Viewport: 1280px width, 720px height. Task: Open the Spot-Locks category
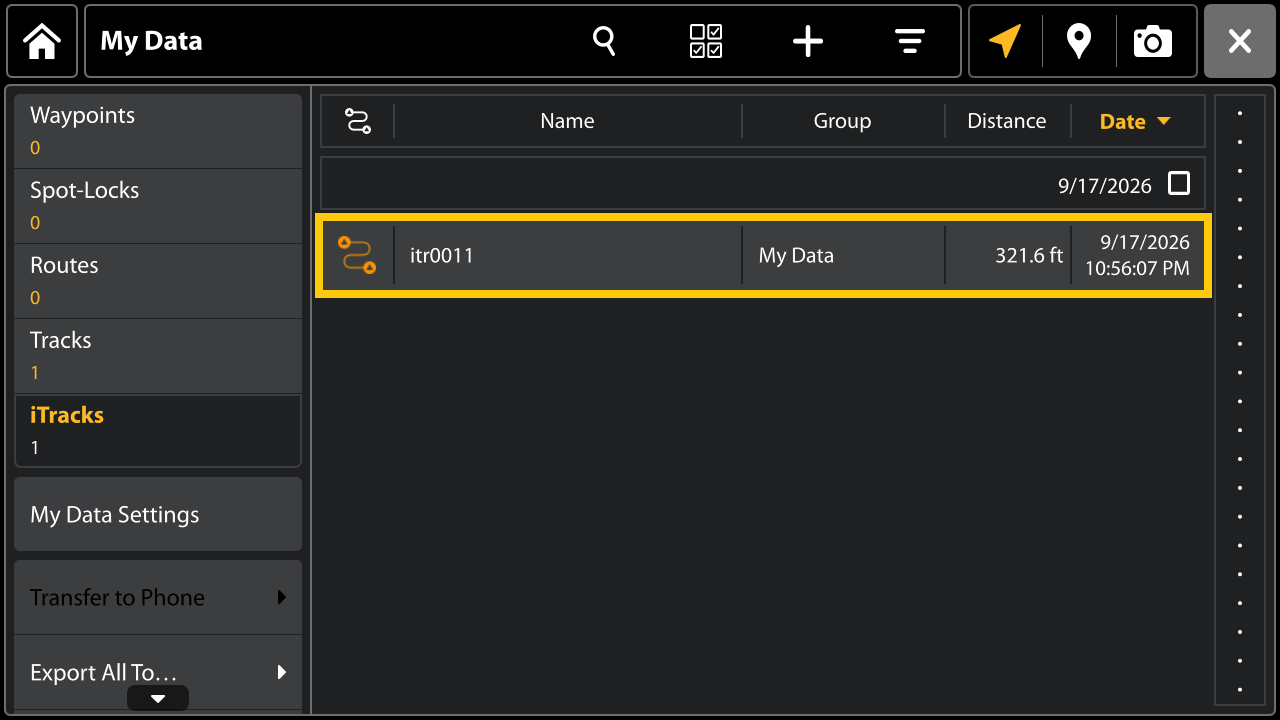(158, 206)
